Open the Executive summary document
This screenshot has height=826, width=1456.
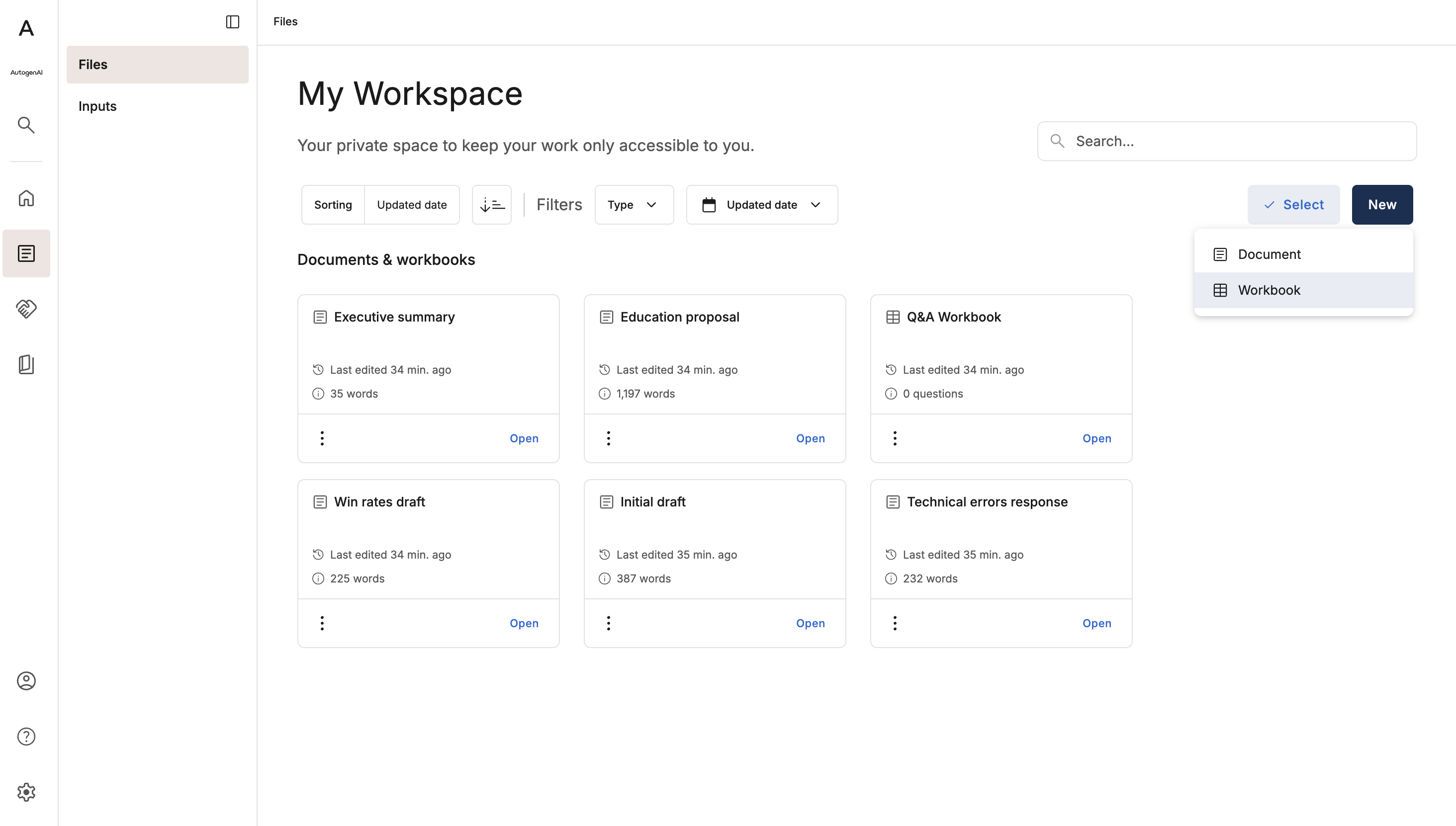point(523,438)
